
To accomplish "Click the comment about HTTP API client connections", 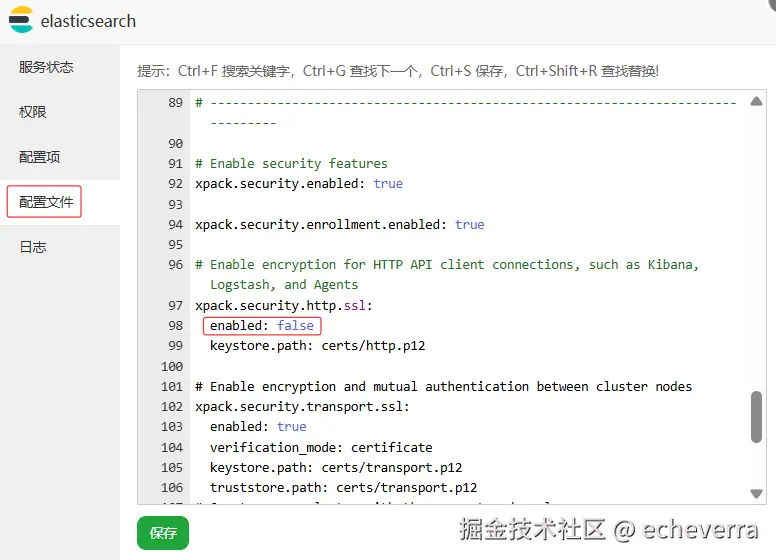I will (447, 275).
